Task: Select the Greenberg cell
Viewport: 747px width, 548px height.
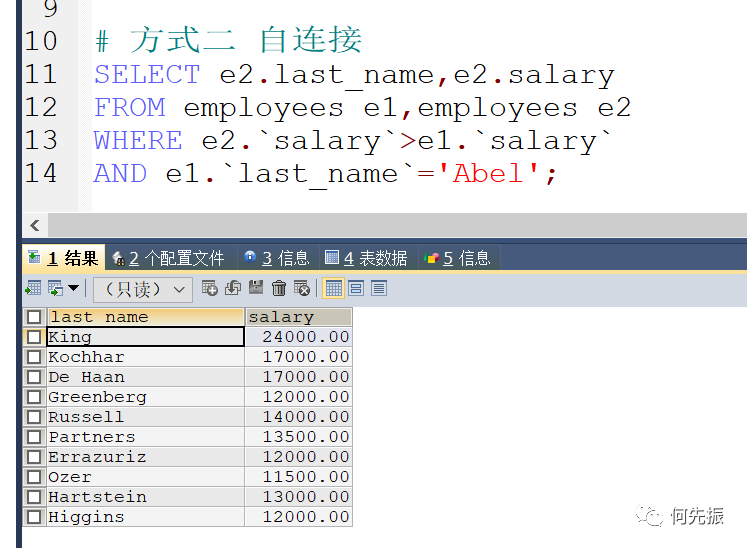Action: 146,397
